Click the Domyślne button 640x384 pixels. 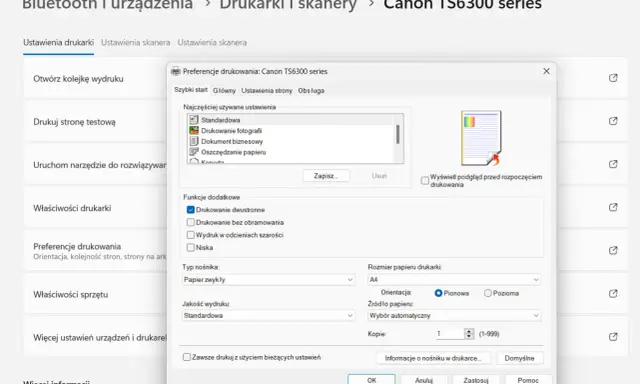(x=519, y=358)
